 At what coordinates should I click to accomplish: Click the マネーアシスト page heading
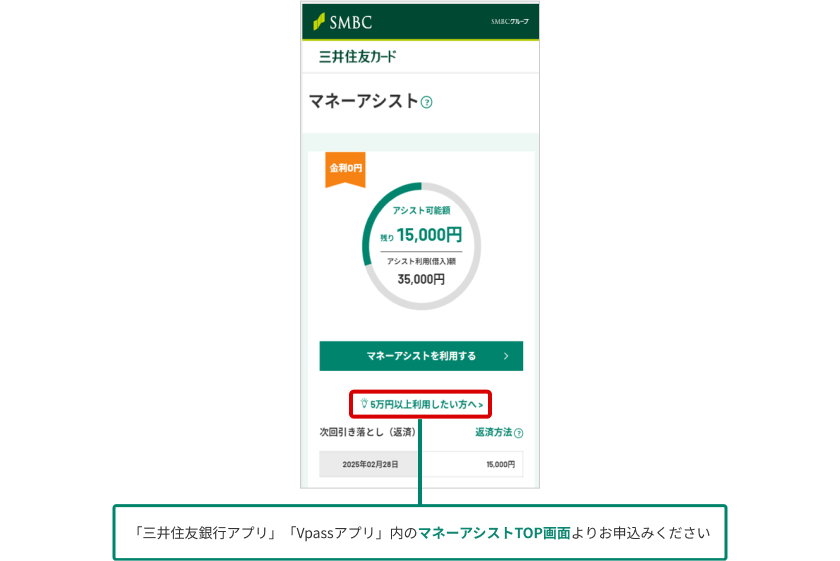tap(363, 101)
